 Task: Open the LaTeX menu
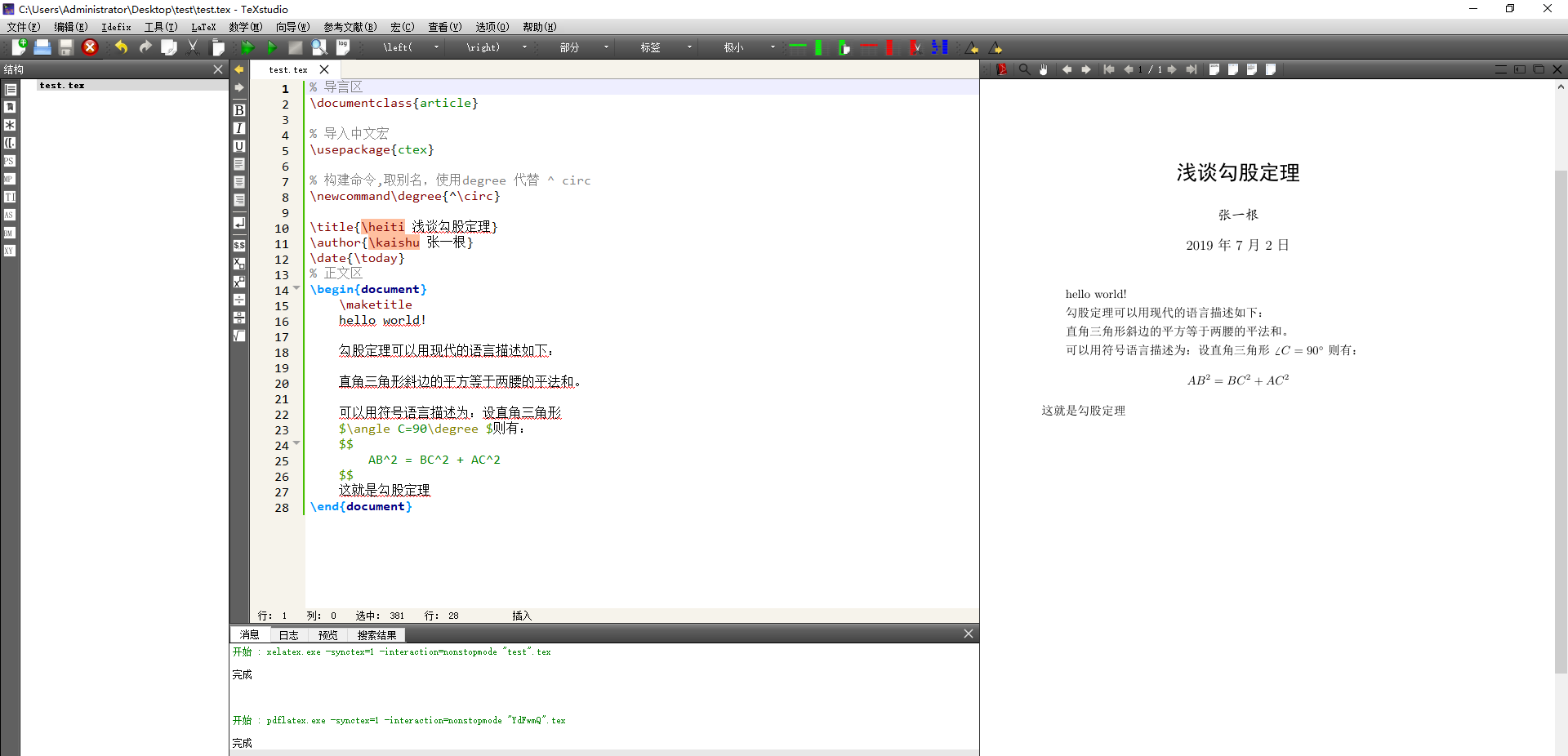point(203,27)
